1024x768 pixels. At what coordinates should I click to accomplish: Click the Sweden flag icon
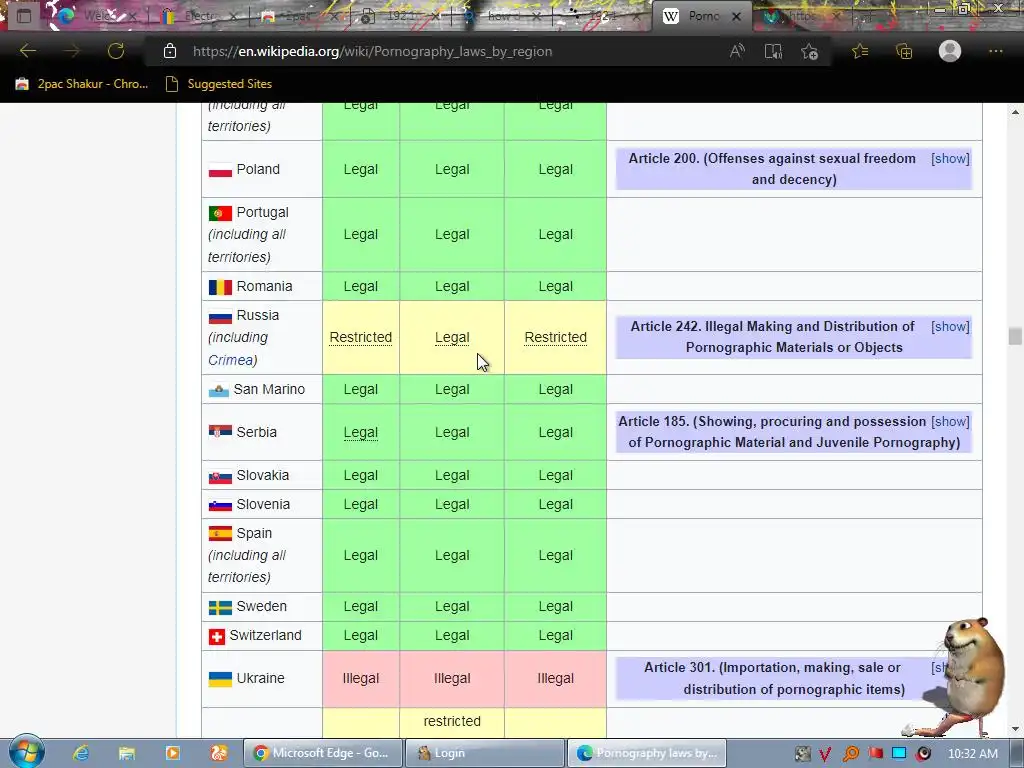point(220,607)
